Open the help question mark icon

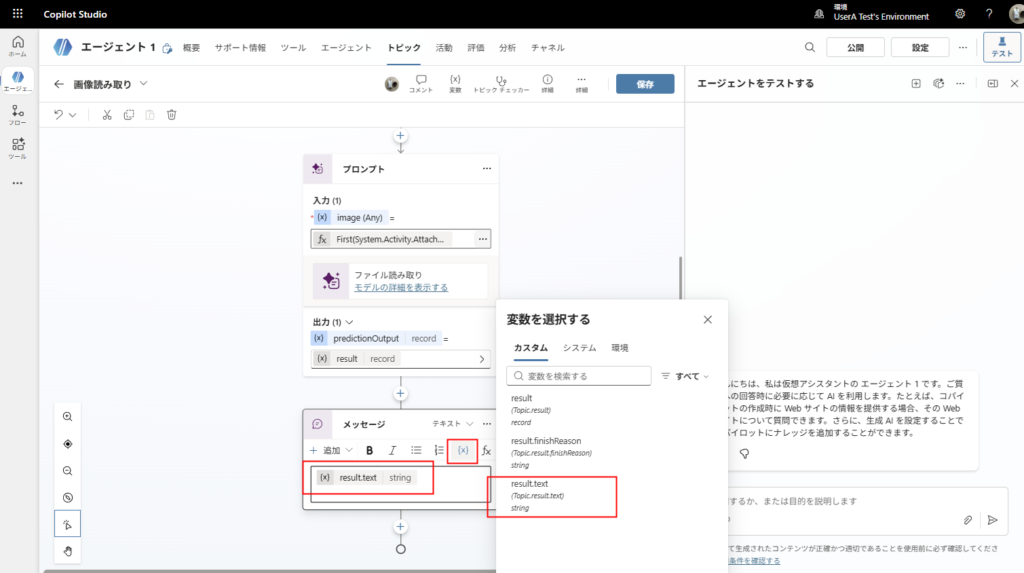[x=989, y=14]
